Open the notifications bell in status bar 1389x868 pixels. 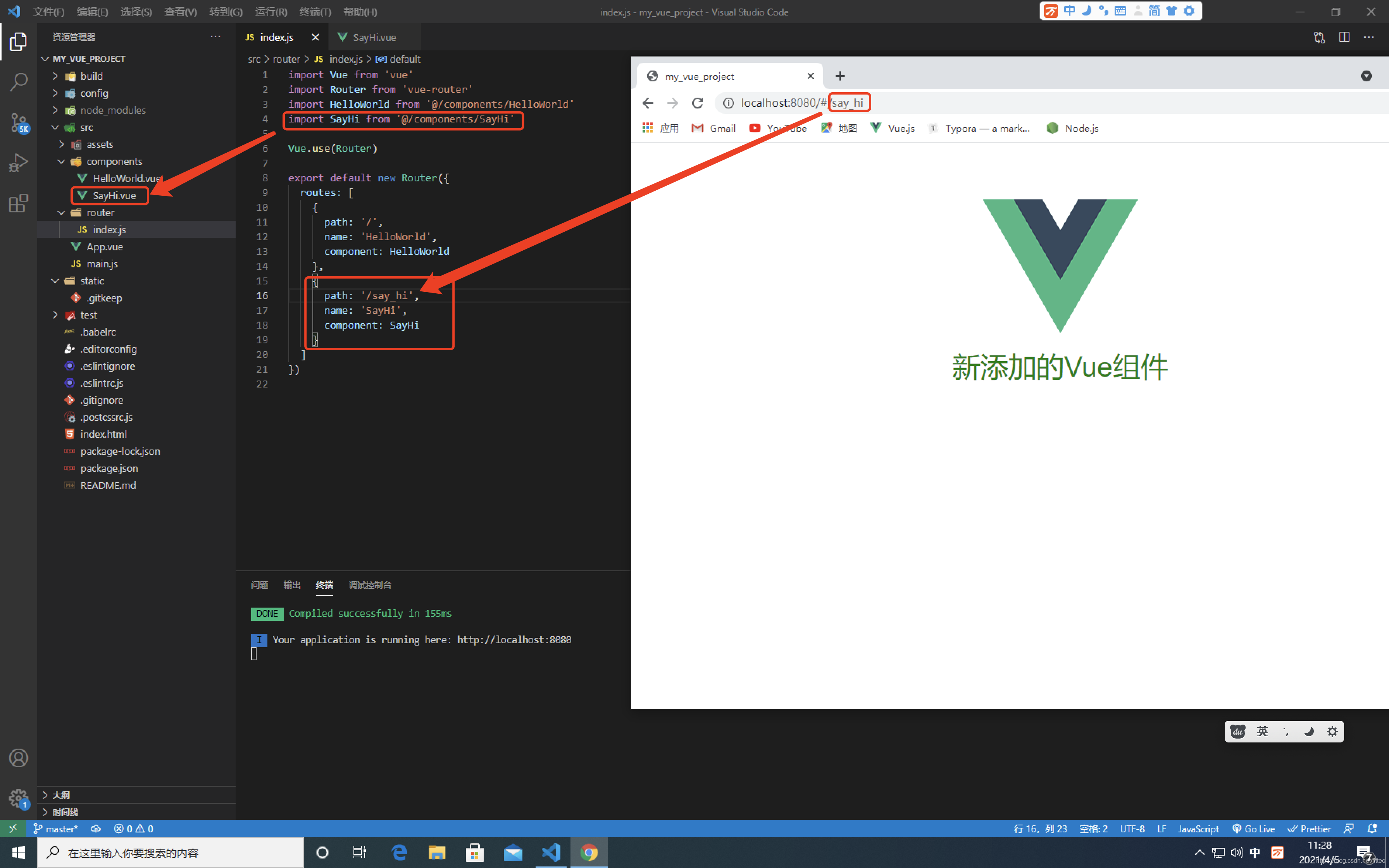point(1372,828)
